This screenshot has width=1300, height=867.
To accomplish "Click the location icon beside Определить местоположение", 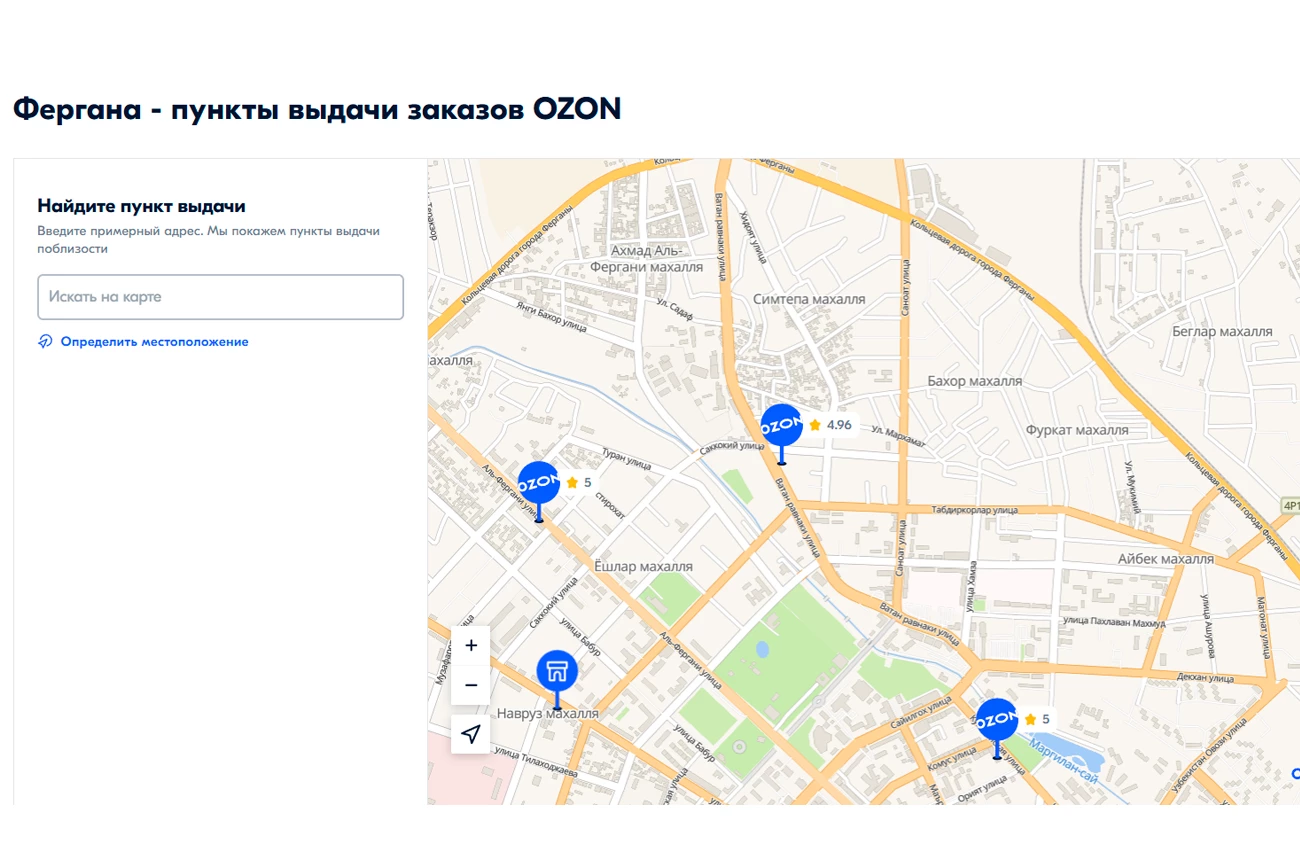I will click(45, 342).
